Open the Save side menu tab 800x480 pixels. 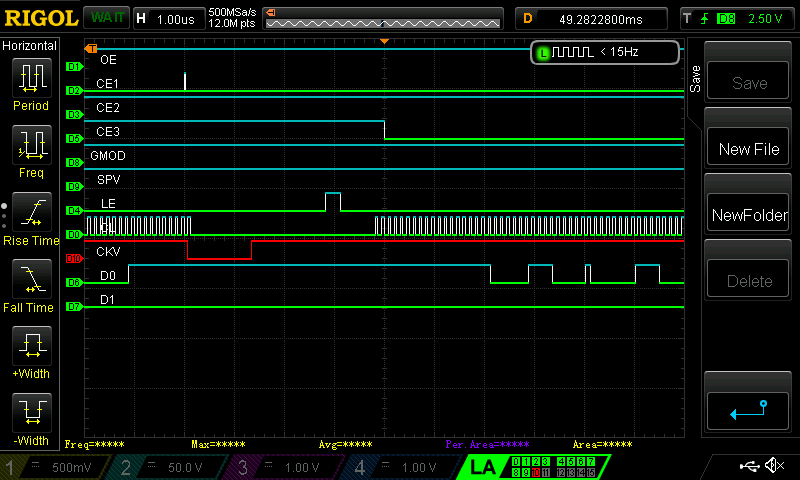694,76
